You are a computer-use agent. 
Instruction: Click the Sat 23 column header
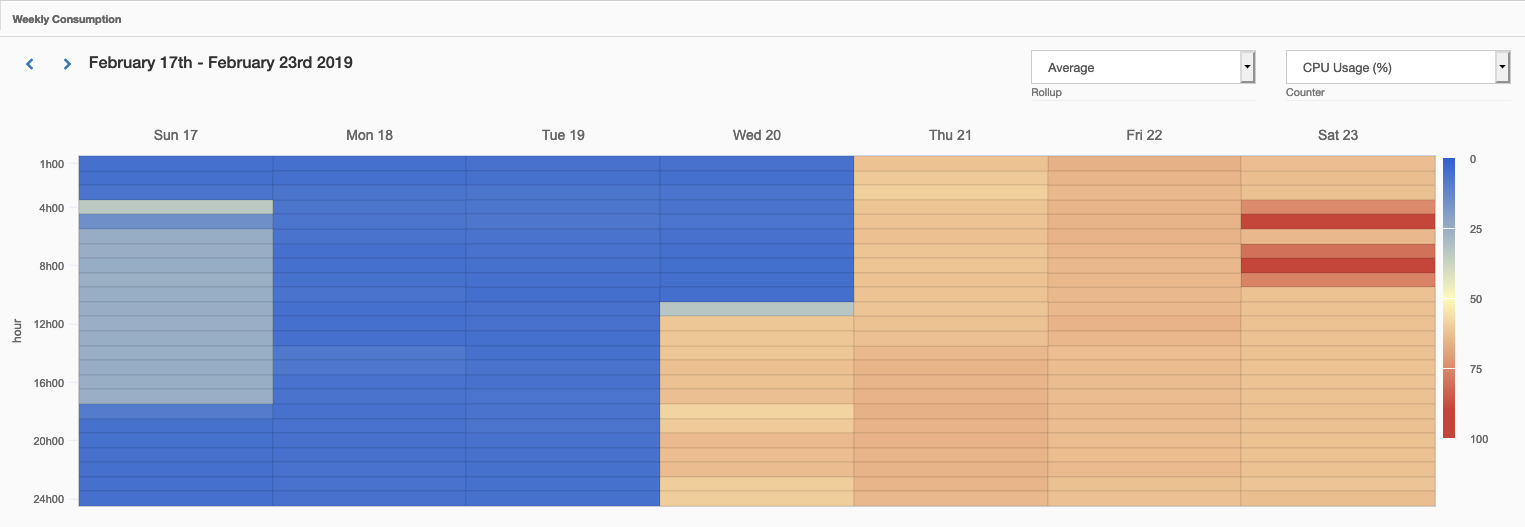tap(1338, 135)
